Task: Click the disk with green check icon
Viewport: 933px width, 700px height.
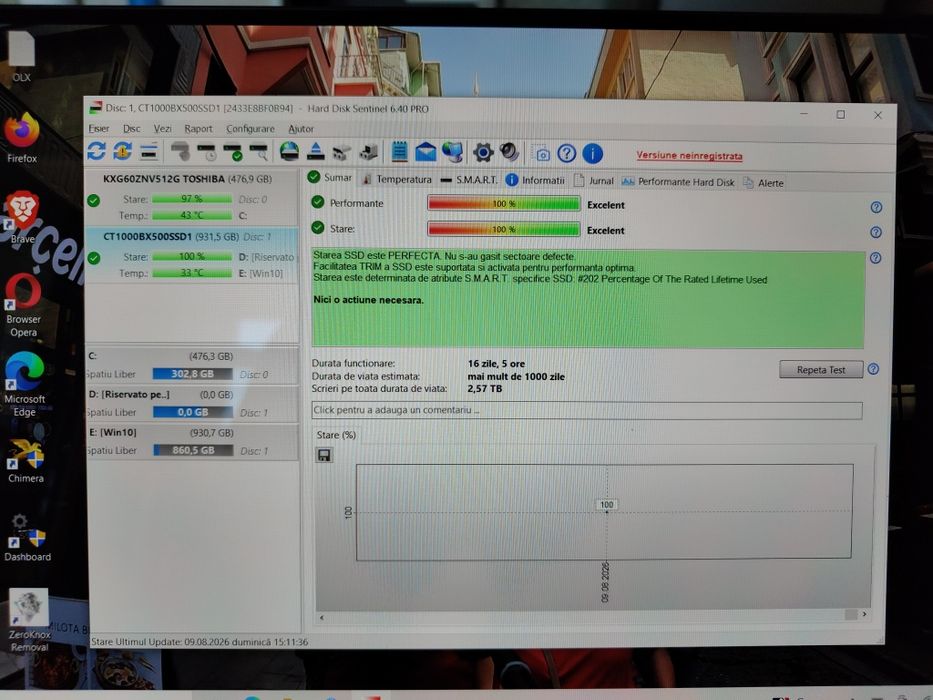Action: (x=233, y=152)
